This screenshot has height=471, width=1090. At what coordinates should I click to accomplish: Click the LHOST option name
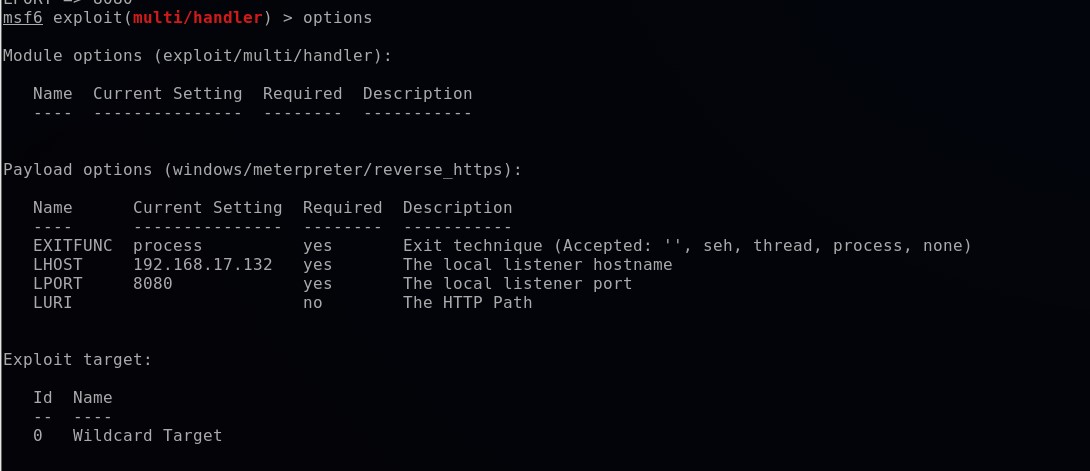pyautogui.click(x=57, y=265)
